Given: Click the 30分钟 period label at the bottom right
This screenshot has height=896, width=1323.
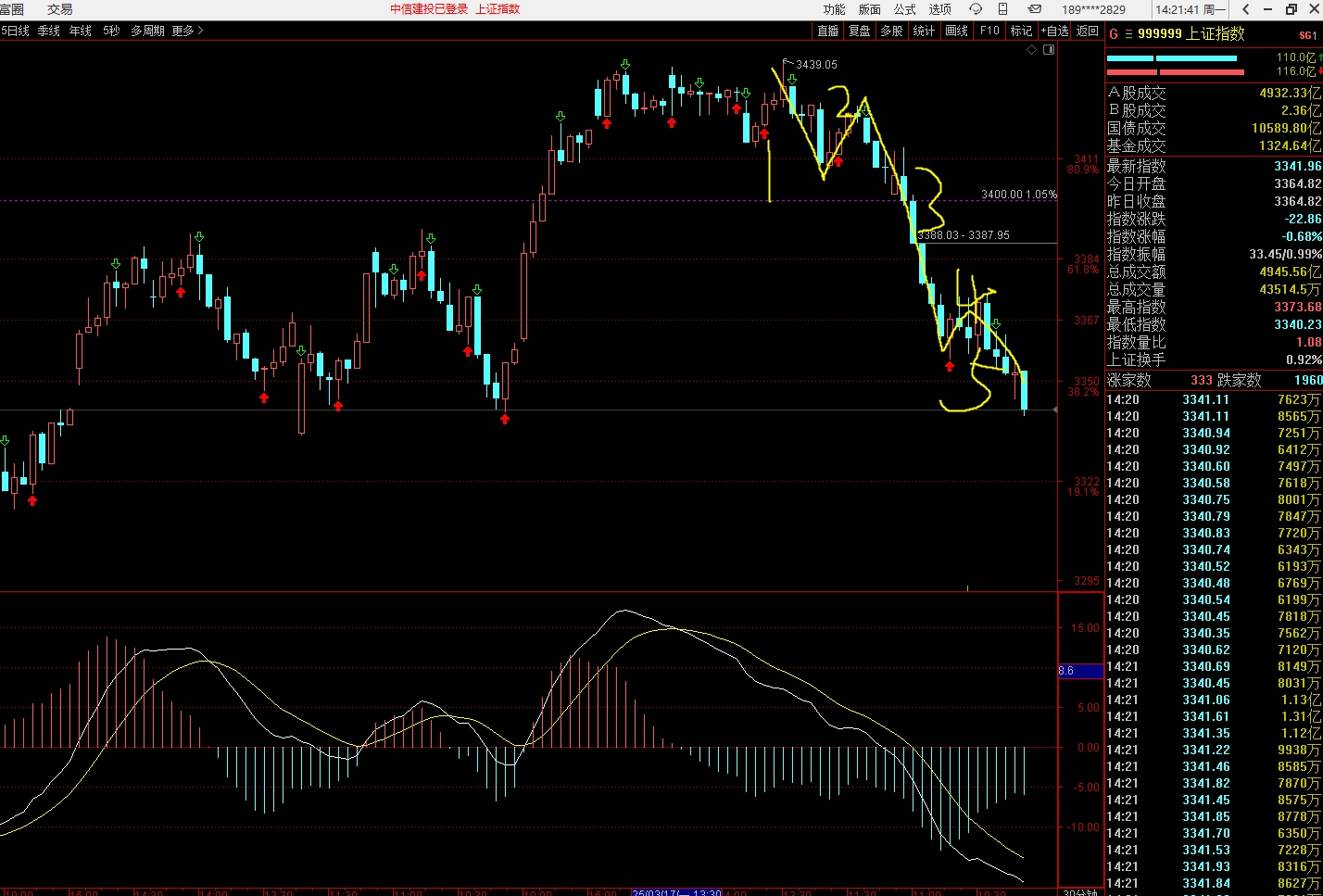Looking at the screenshot, I should pyautogui.click(x=1080, y=892).
